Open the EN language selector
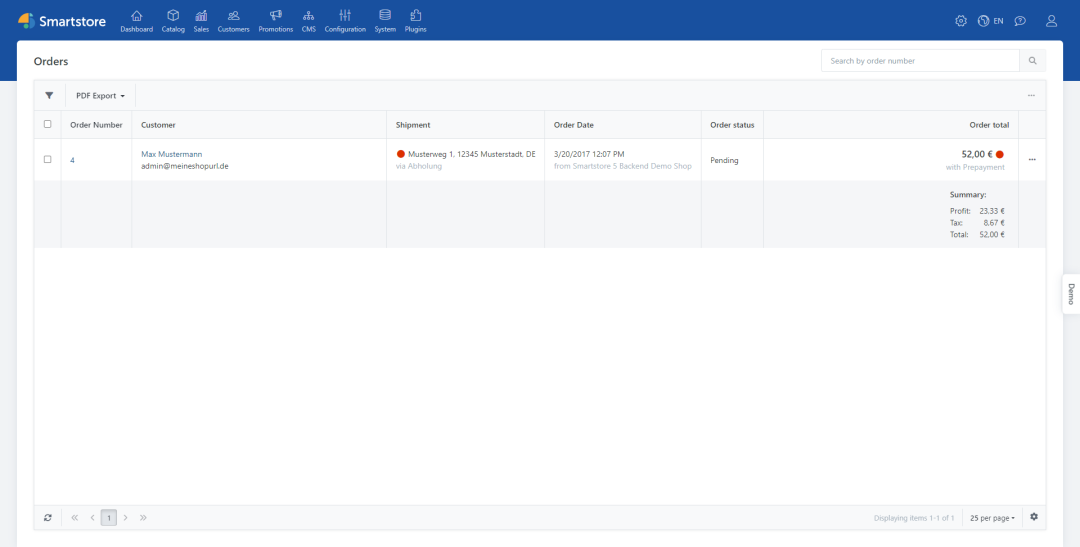 (x=991, y=21)
